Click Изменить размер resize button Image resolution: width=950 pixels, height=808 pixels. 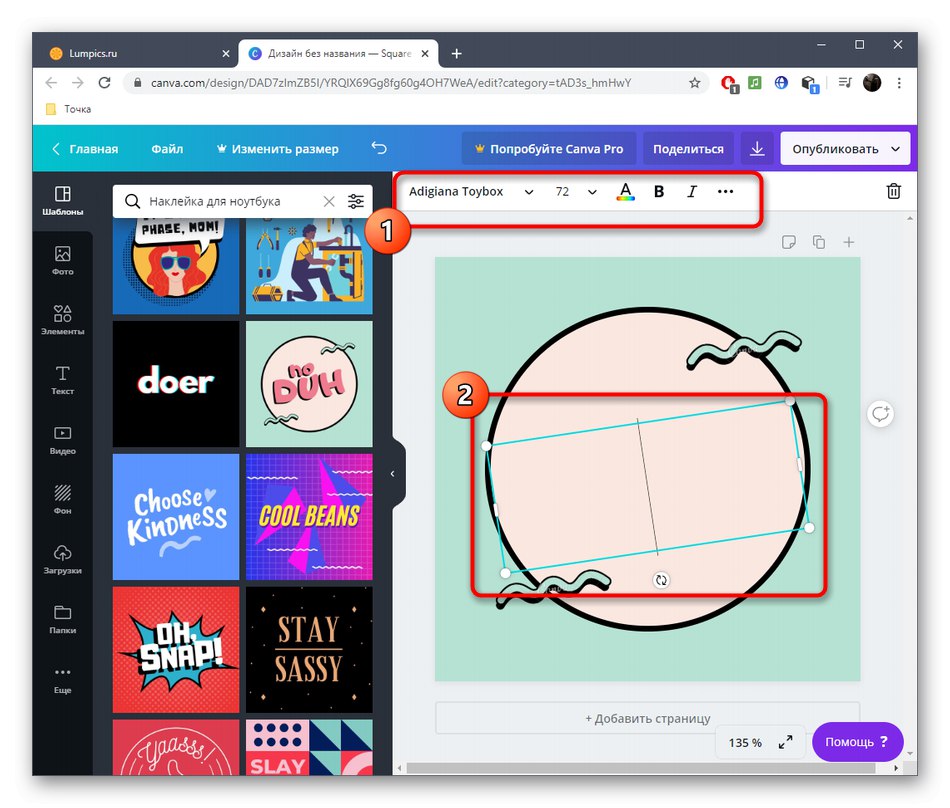(x=278, y=149)
